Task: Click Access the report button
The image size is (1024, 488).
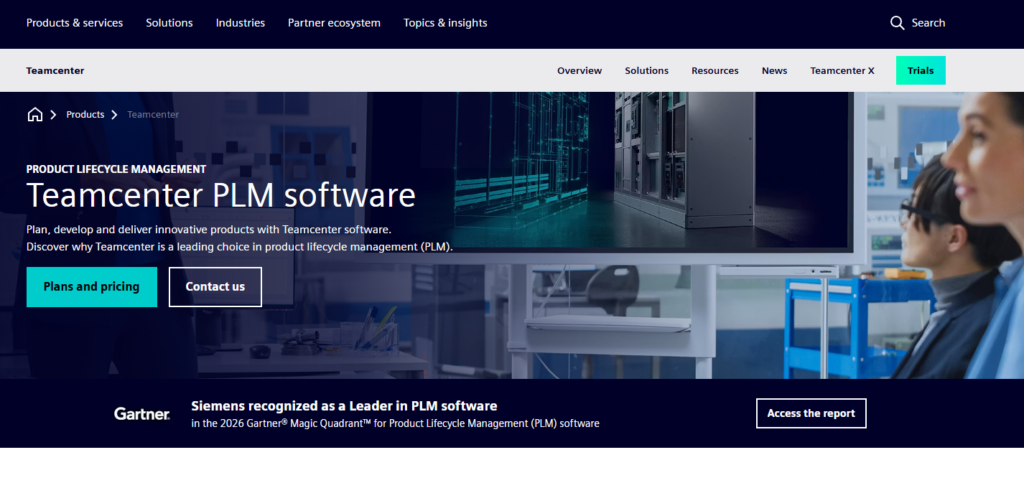Action: [810, 414]
